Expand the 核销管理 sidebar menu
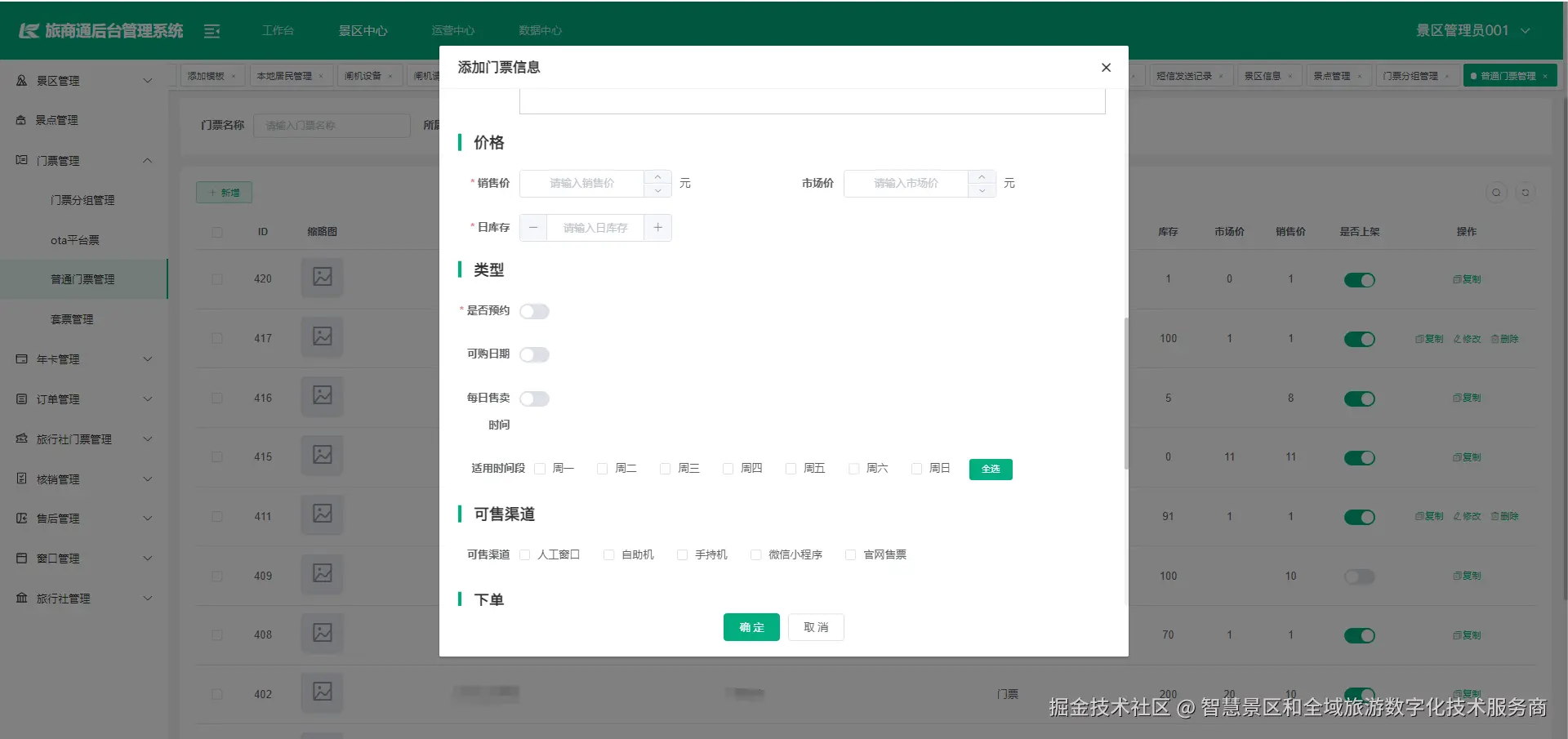The height and width of the screenshot is (739, 1568). pyautogui.click(x=84, y=479)
